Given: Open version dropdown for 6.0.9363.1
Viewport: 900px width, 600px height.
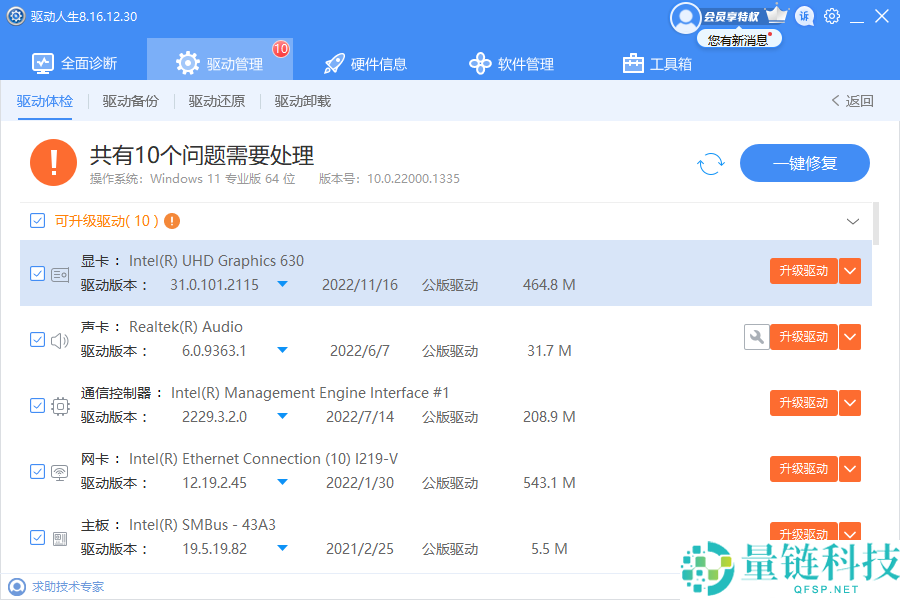Looking at the screenshot, I should pyautogui.click(x=282, y=350).
